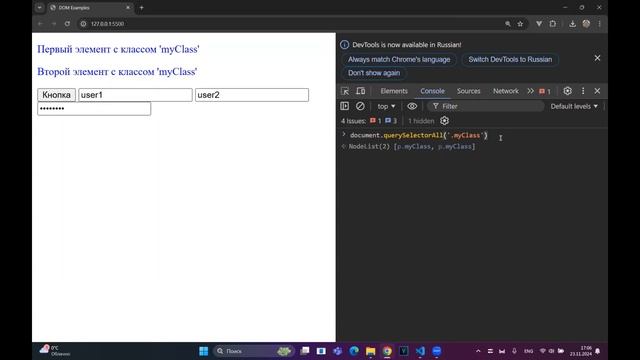Click Switch DevTools to Russian
Image resolution: width=640 pixels, height=360 pixels.
tap(510, 60)
